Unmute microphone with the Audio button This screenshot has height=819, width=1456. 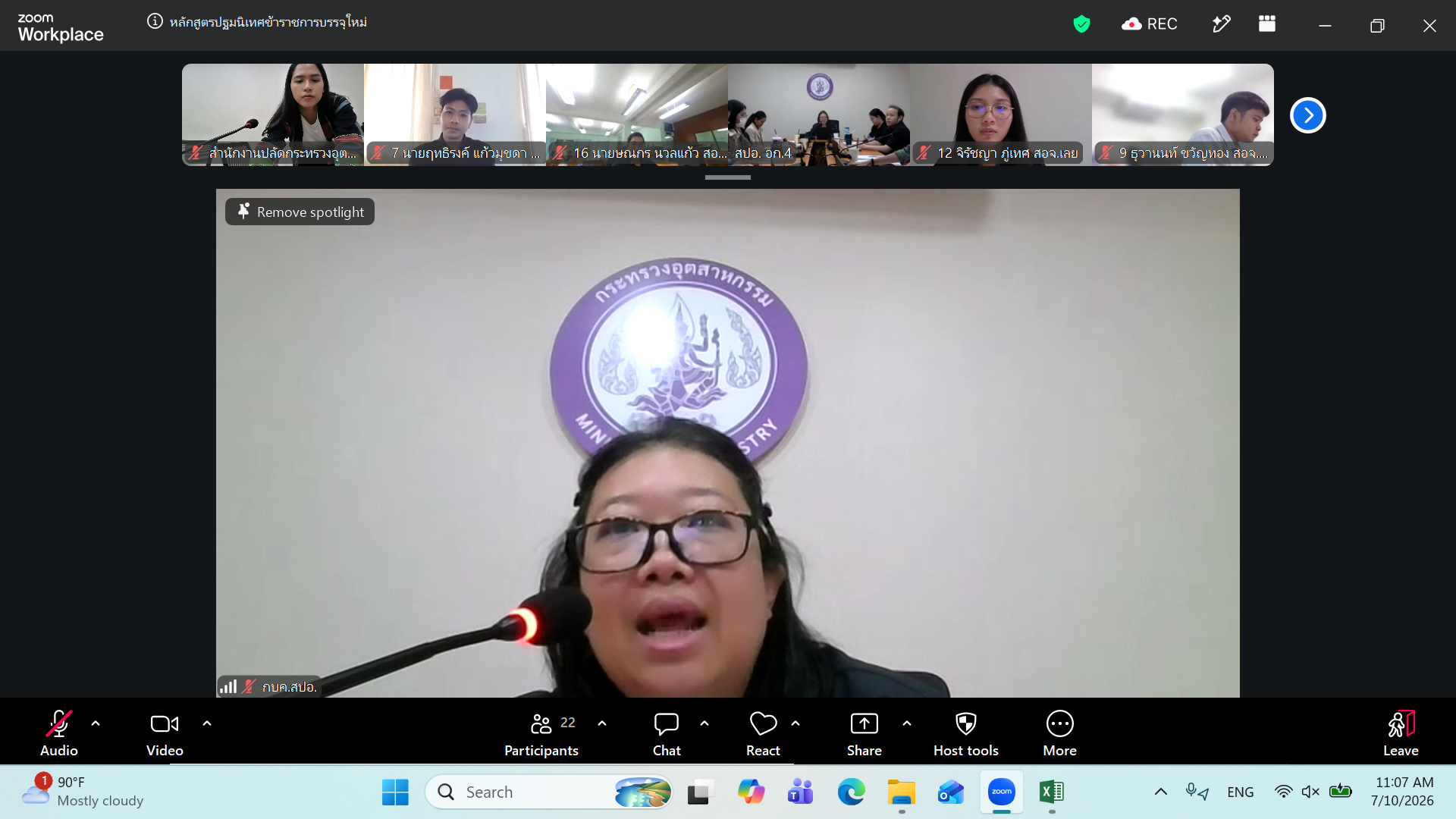click(x=59, y=733)
